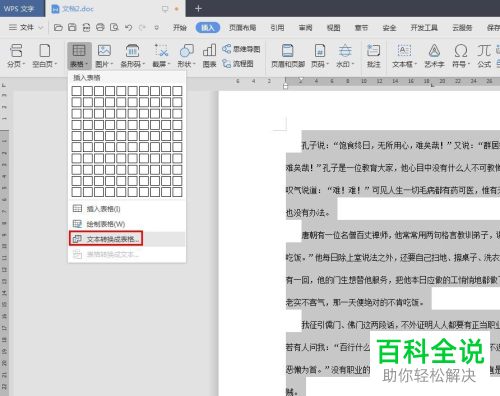This screenshot has width=500, height=396.
Task: Expand the 文件 menu dropdown arrow
Action: 41,28
